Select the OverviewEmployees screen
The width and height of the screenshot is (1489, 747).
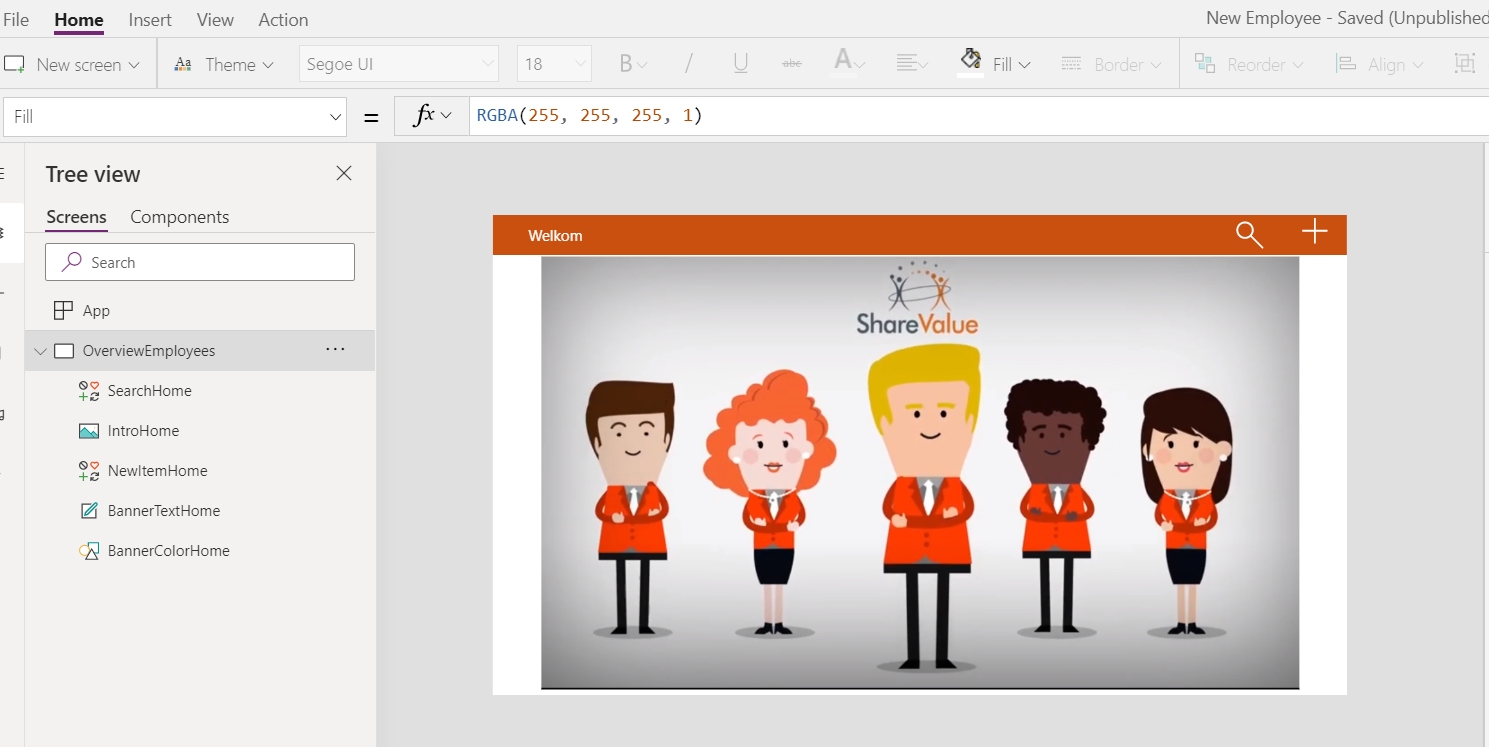[x=149, y=351]
